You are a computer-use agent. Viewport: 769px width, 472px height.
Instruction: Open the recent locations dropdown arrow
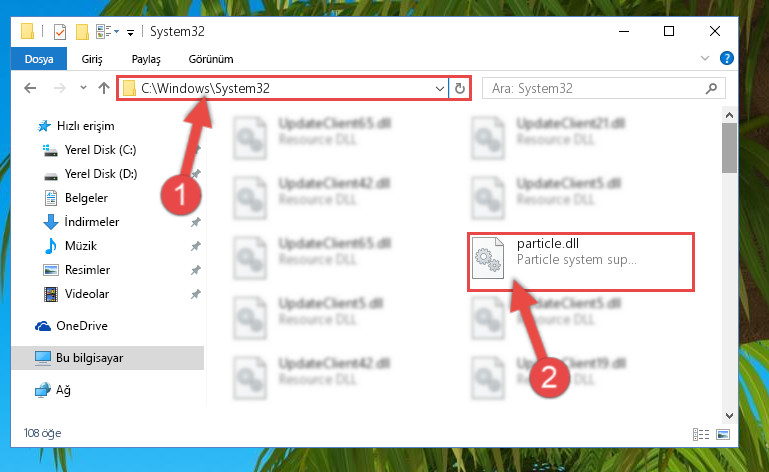click(x=83, y=88)
